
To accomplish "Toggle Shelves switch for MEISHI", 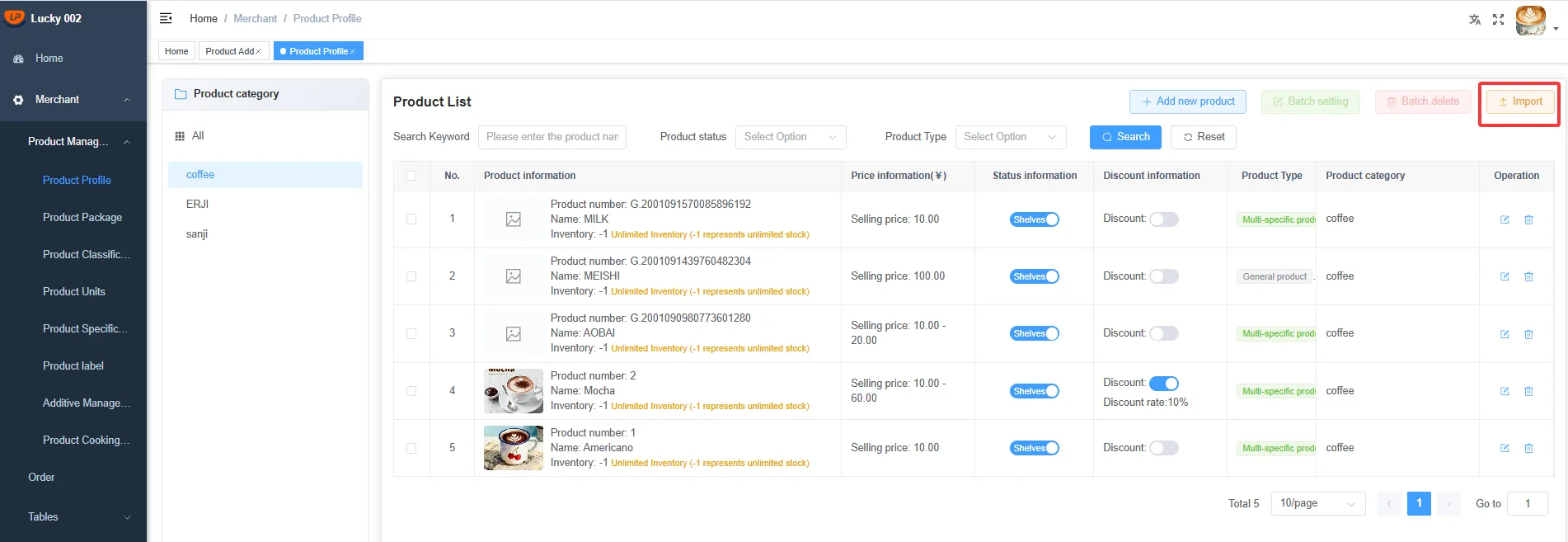I will click(1035, 276).
